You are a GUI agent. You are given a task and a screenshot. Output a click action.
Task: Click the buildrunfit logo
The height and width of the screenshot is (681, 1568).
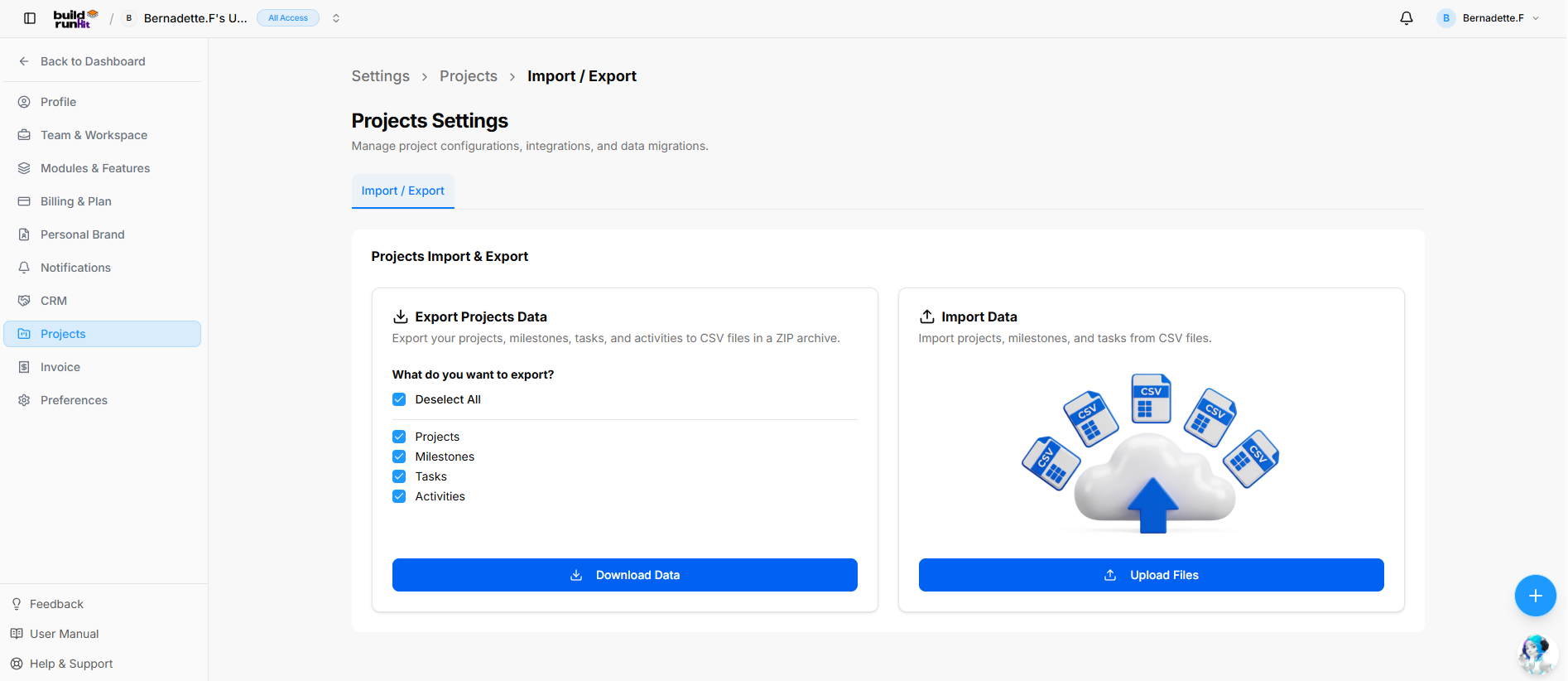pos(75,18)
